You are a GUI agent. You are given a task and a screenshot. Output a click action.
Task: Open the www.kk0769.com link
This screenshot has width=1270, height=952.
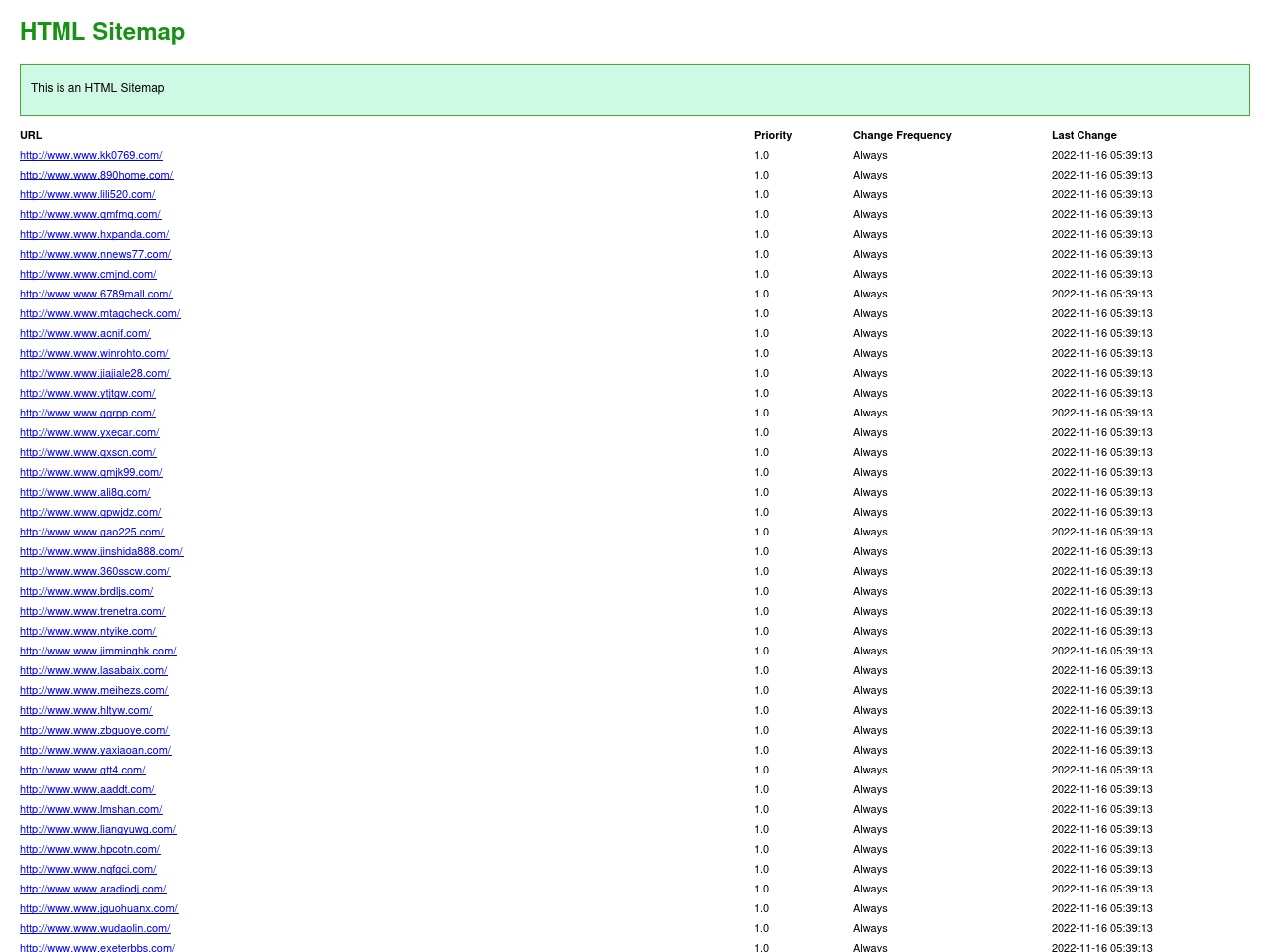tap(91, 155)
